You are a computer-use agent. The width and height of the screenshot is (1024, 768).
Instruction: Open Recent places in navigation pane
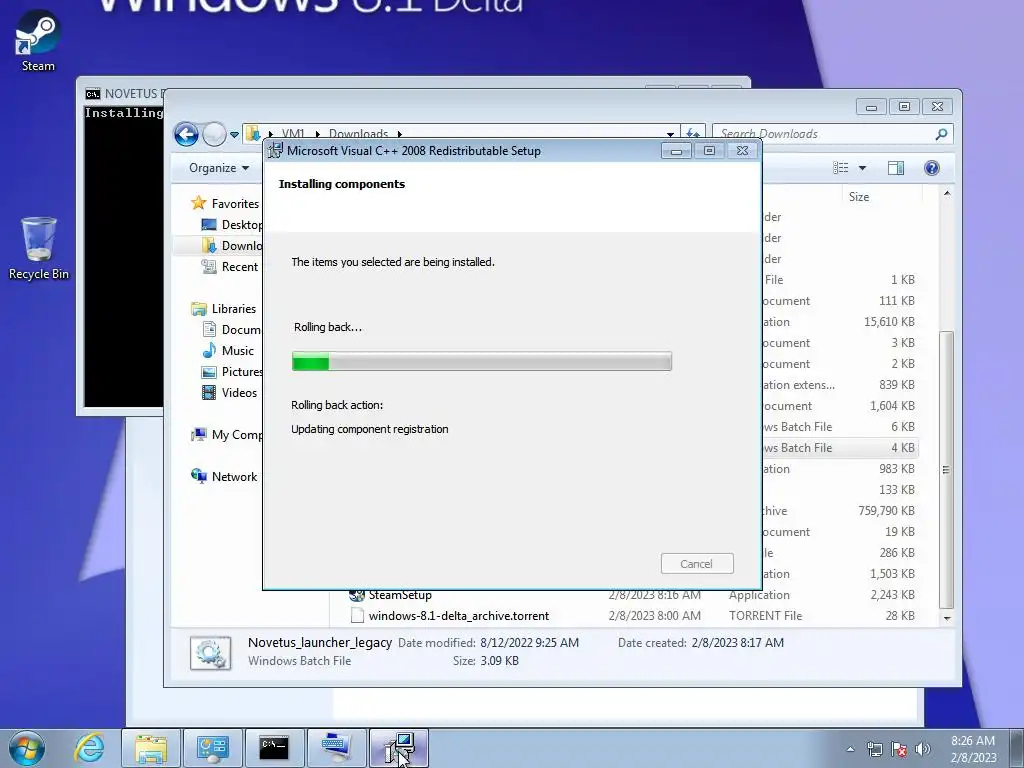(x=230, y=266)
